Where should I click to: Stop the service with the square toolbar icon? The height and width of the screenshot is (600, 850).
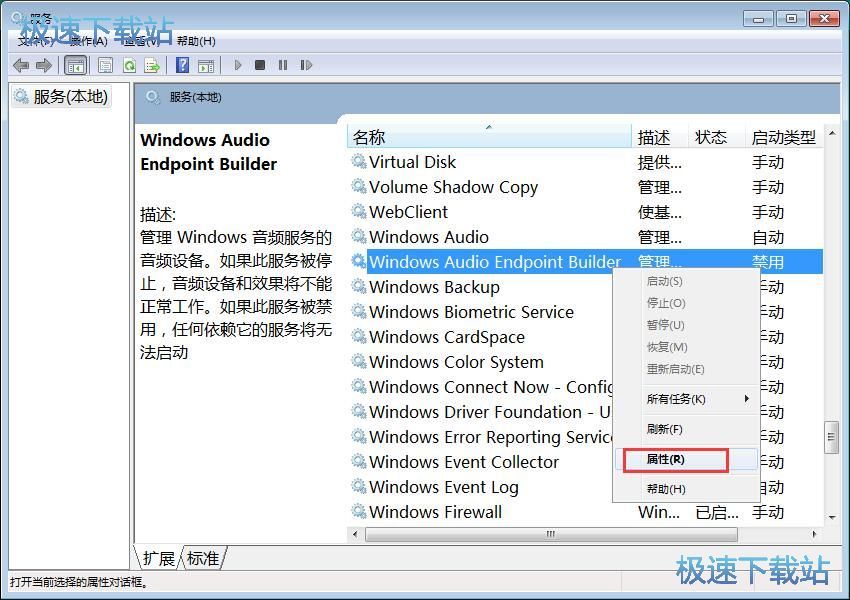click(260, 65)
